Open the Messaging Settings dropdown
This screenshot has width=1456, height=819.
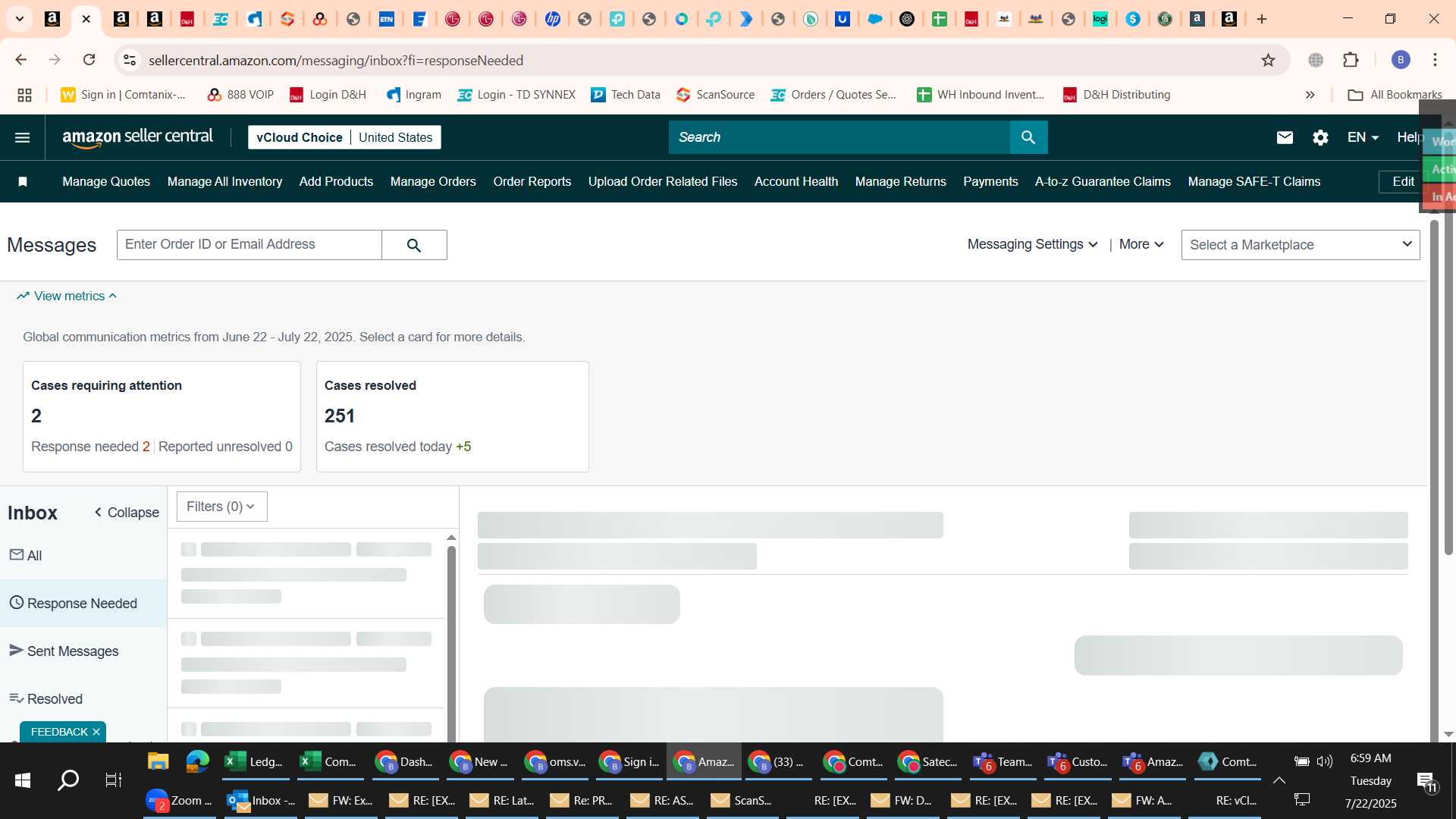tap(1033, 244)
